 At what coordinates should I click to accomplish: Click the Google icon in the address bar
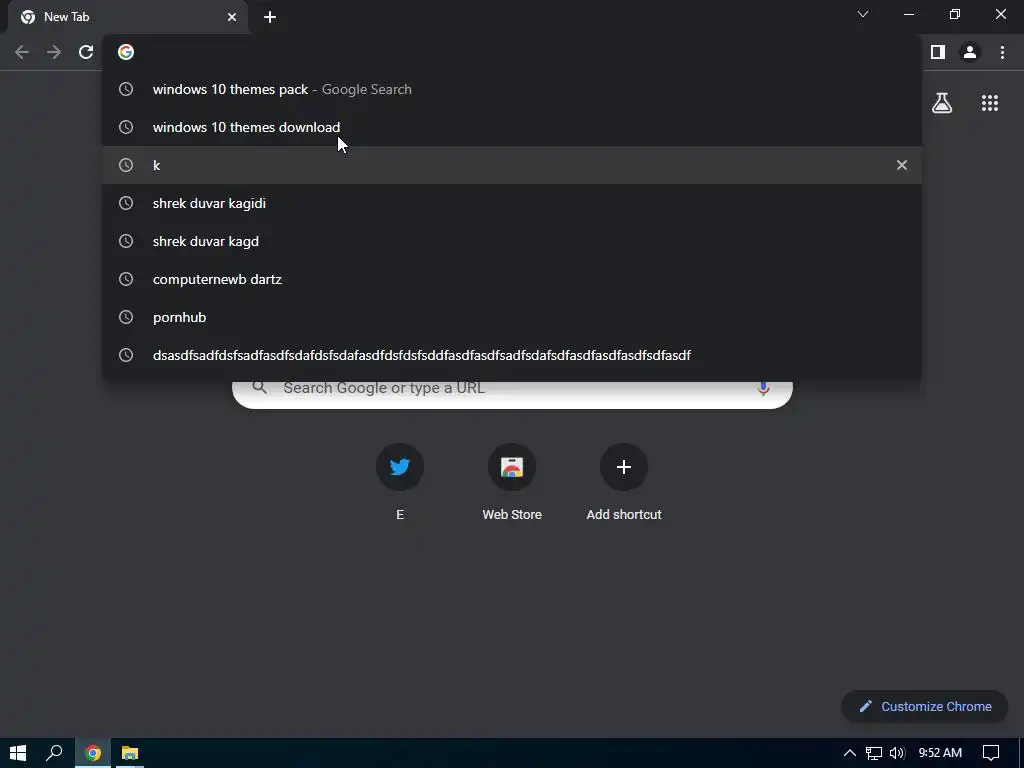pyautogui.click(x=126, y=52)
